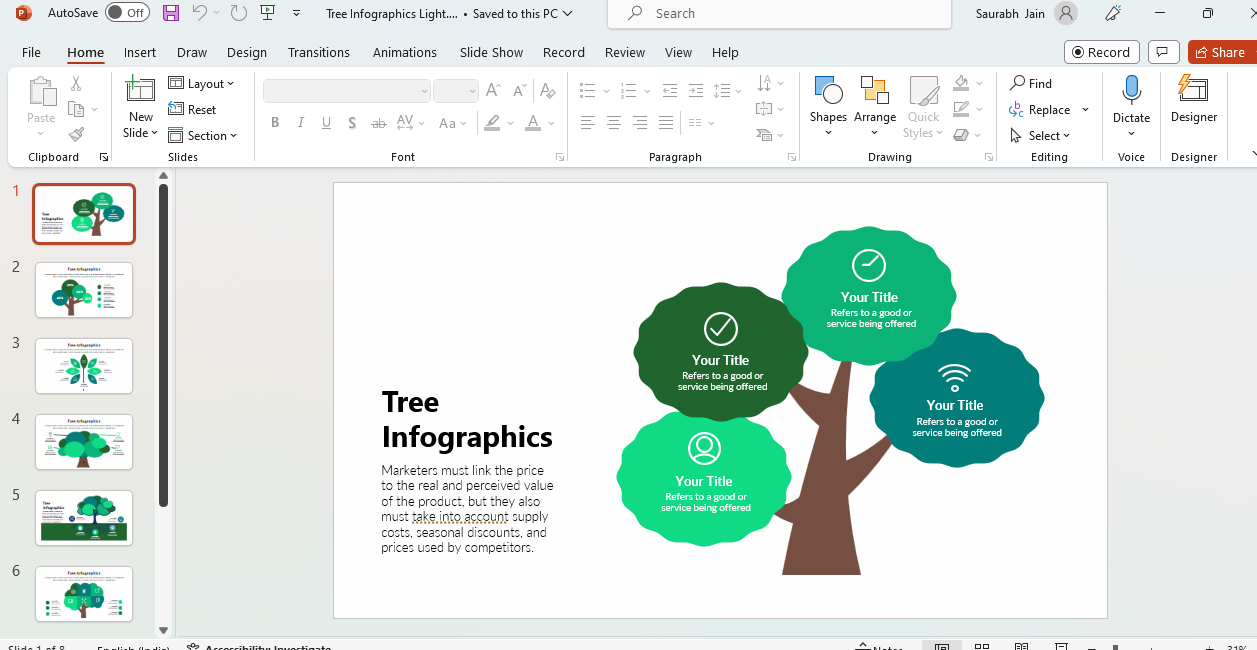Open the Shapes gallery

[x=828, y=107]
